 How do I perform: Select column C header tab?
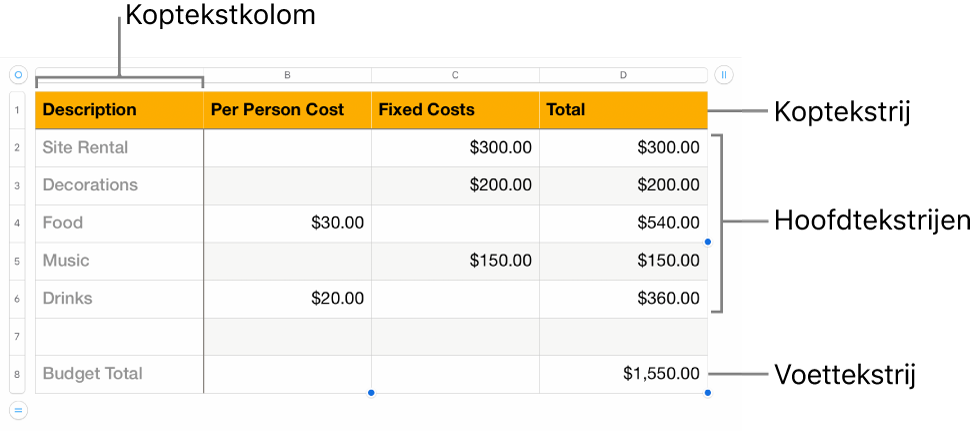455,75
